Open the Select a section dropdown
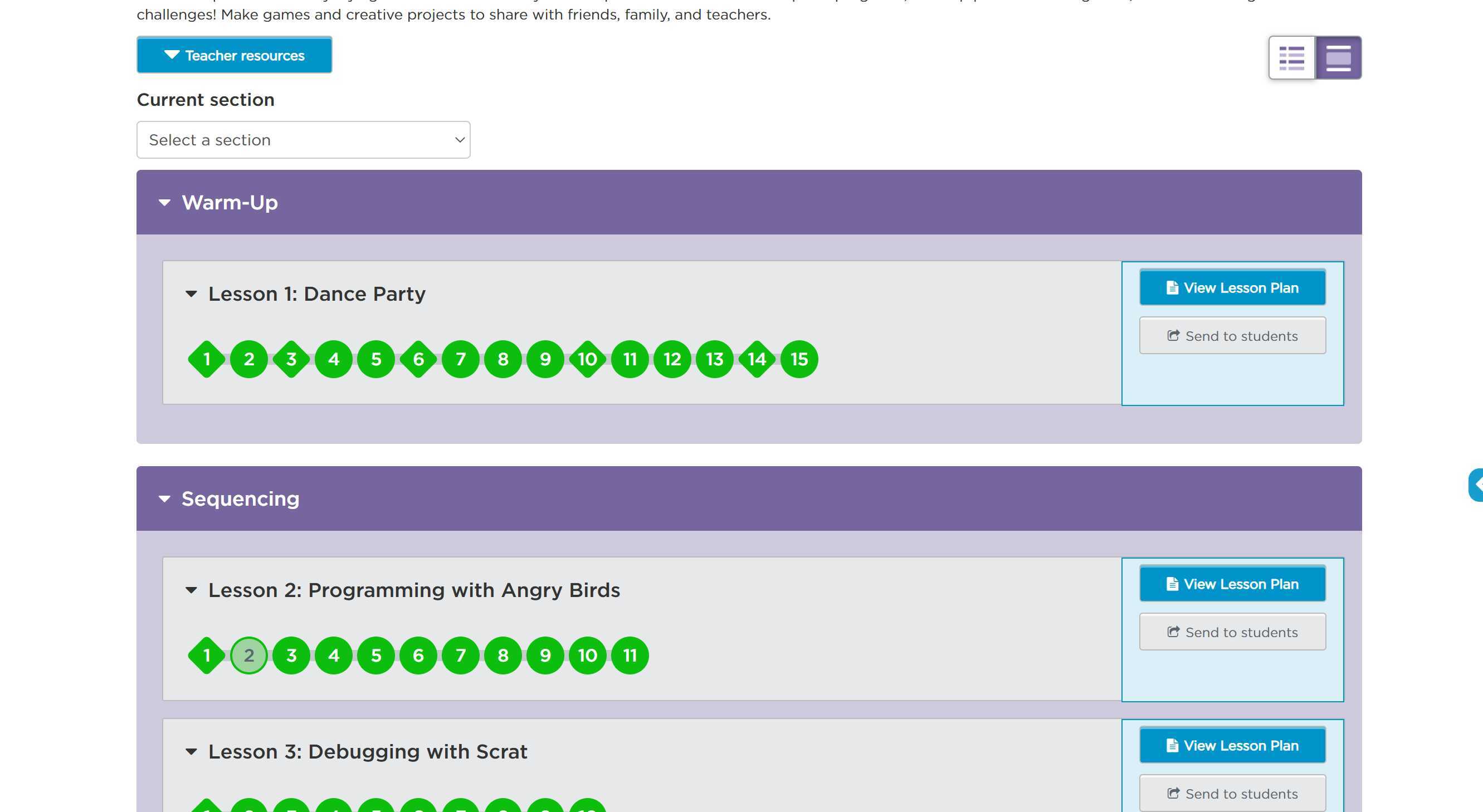1483x812 pixels. click(x=304, y=140)
